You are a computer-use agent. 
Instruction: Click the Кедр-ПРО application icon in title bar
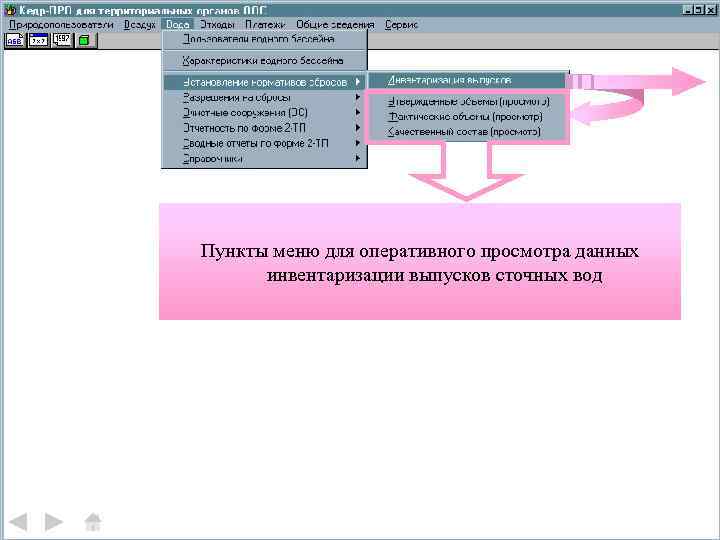tap(10, 10)
